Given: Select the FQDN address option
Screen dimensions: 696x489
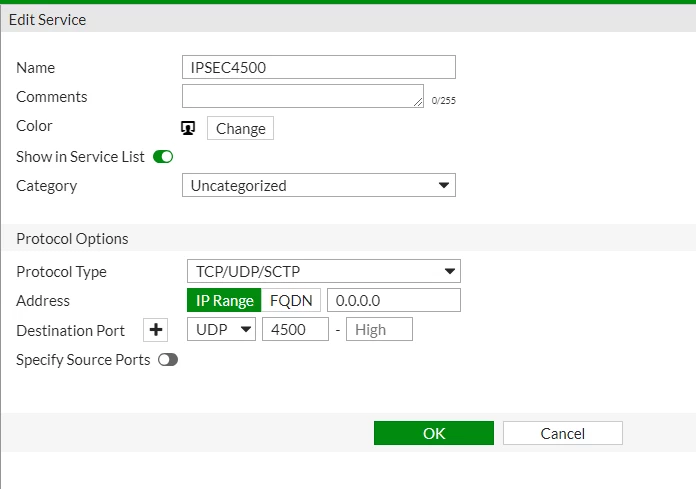Looking at the screenshot, I should click(291, 300).
